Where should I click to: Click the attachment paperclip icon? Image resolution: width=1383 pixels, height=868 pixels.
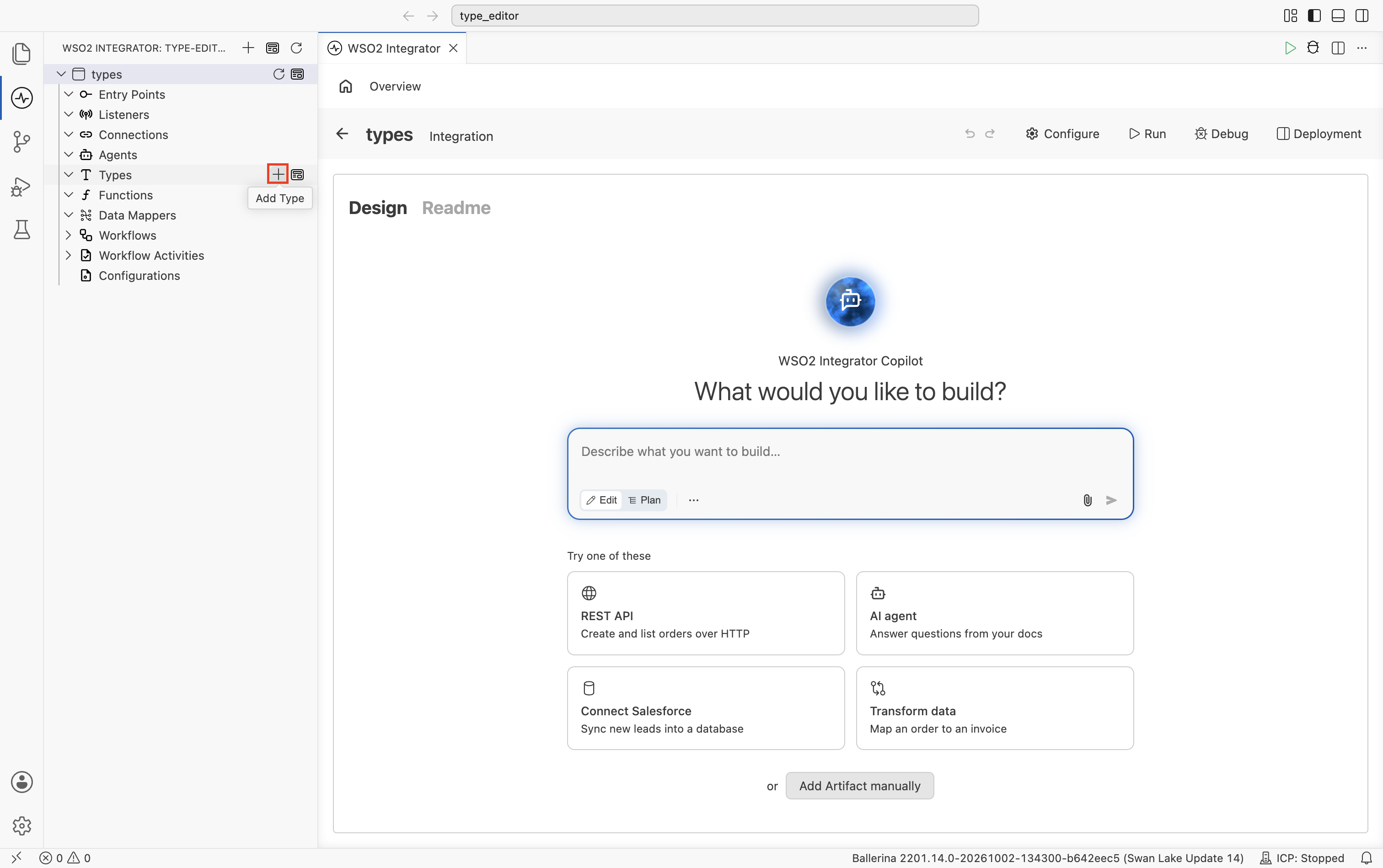tap(1088, 500)
